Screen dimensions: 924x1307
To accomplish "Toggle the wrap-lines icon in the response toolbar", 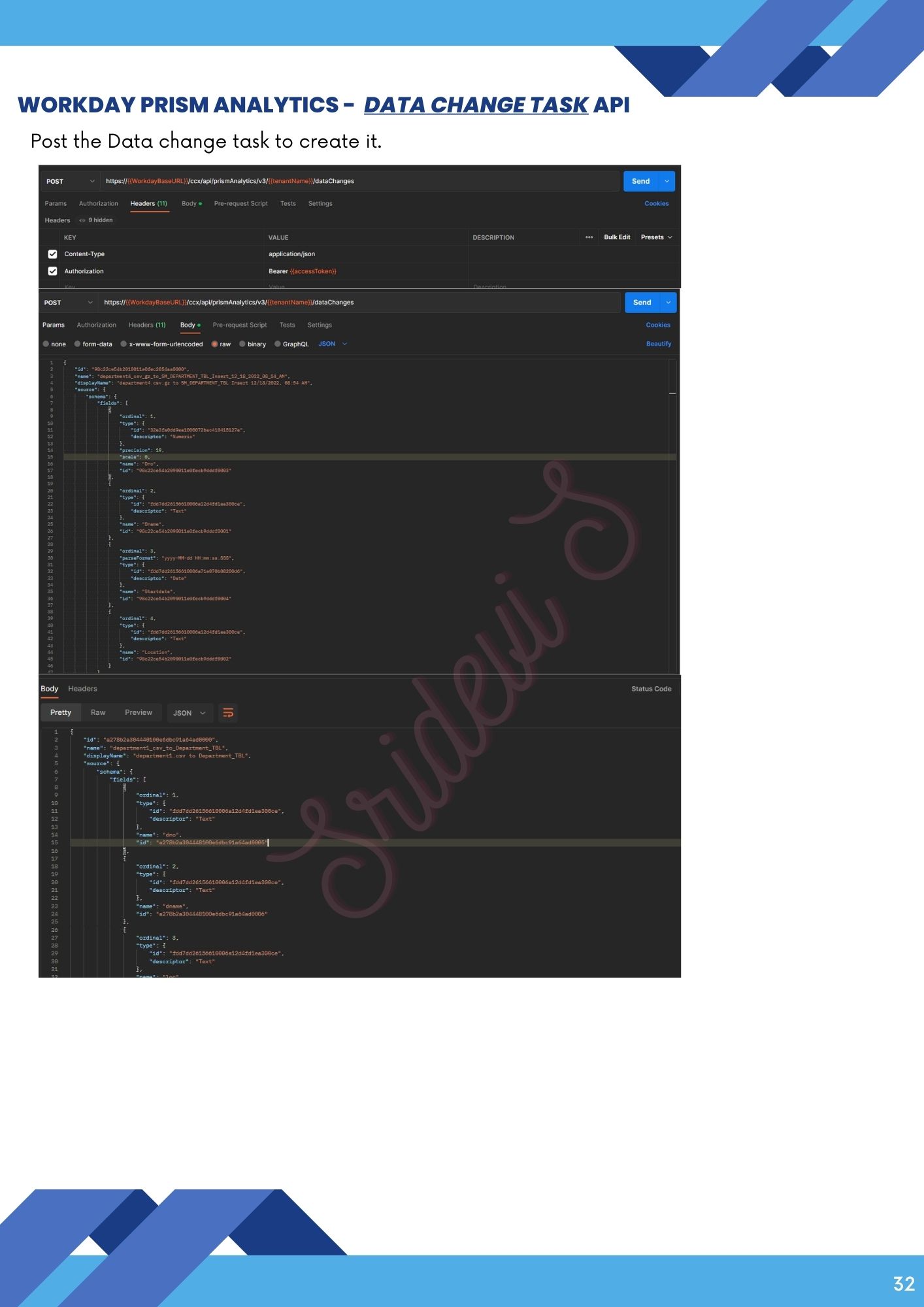I will click(228, 713).
